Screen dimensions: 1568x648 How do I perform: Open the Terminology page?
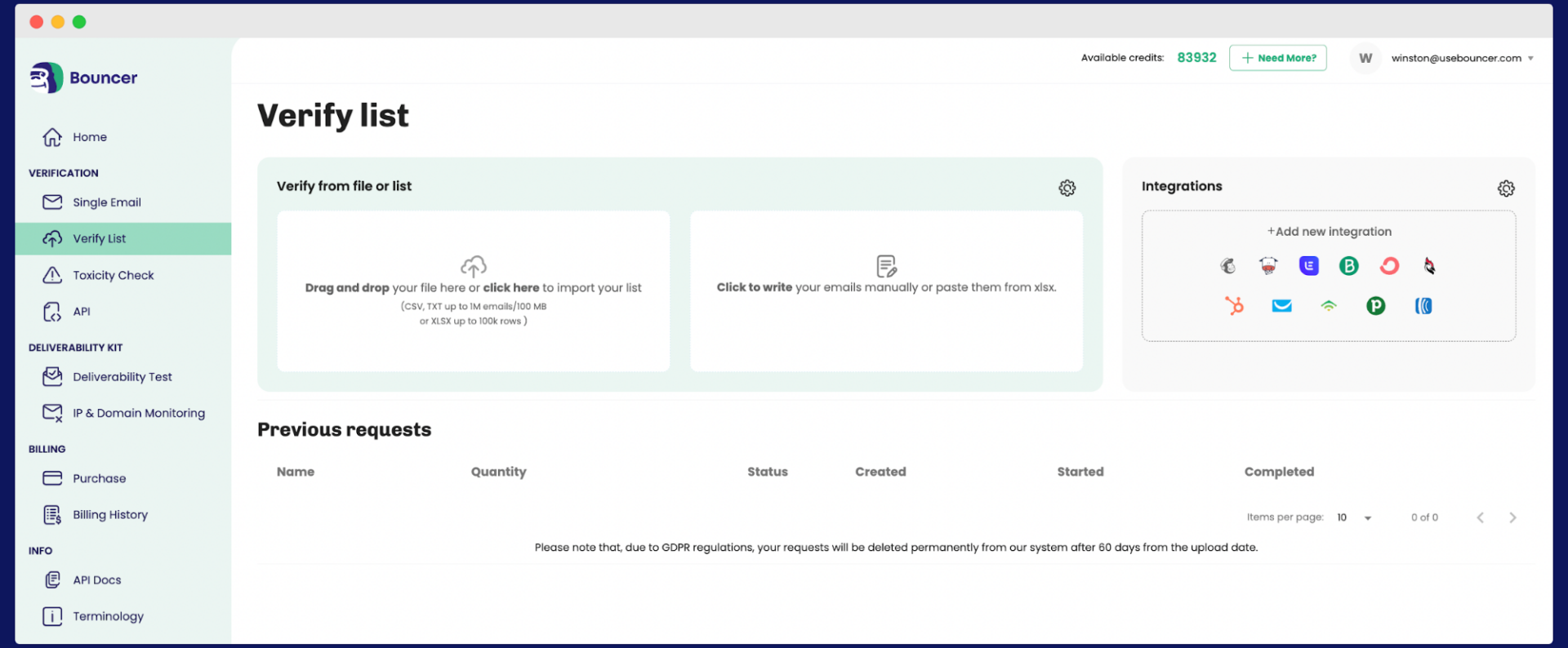[93, 616]
